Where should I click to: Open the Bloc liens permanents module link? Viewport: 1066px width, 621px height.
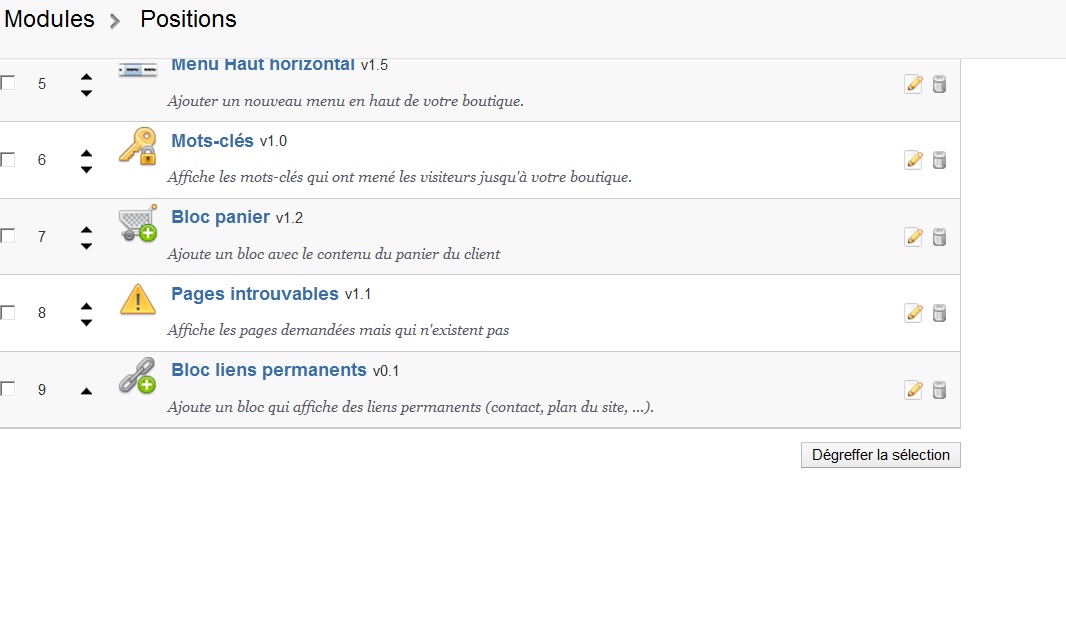pos(269,370)
